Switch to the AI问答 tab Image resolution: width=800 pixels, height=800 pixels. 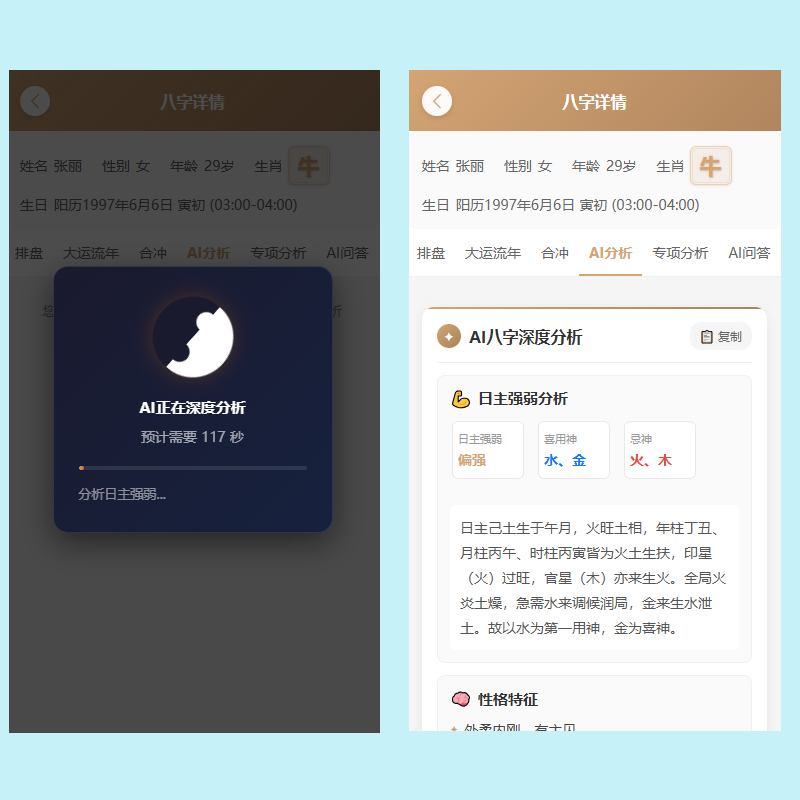click(750, 253)
